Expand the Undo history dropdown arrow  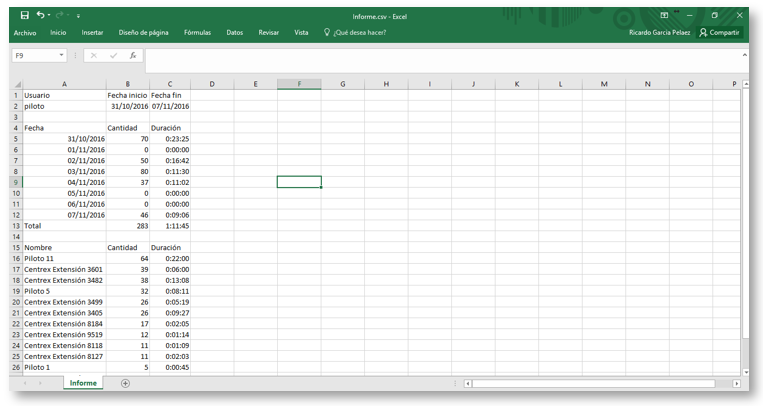(50, 16)
